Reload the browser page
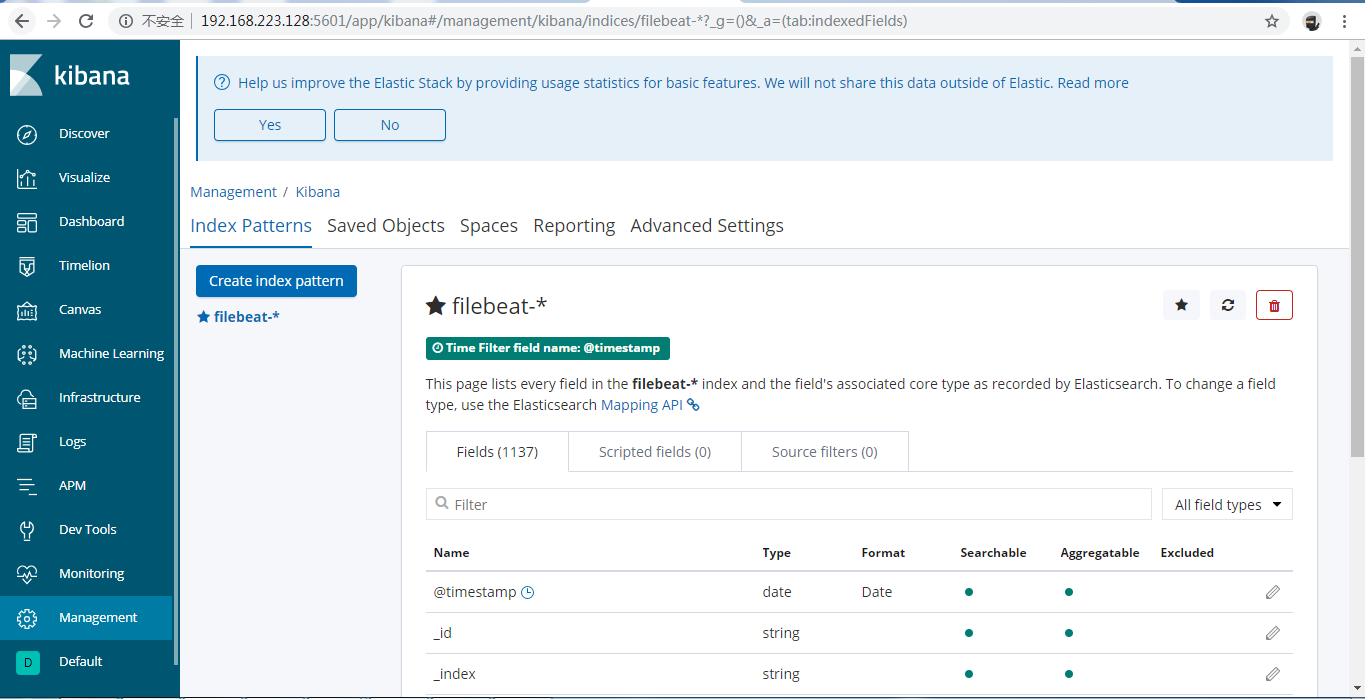Image resolution: width=1365 pixels, height=699 pixels. (x=86, y=21)
